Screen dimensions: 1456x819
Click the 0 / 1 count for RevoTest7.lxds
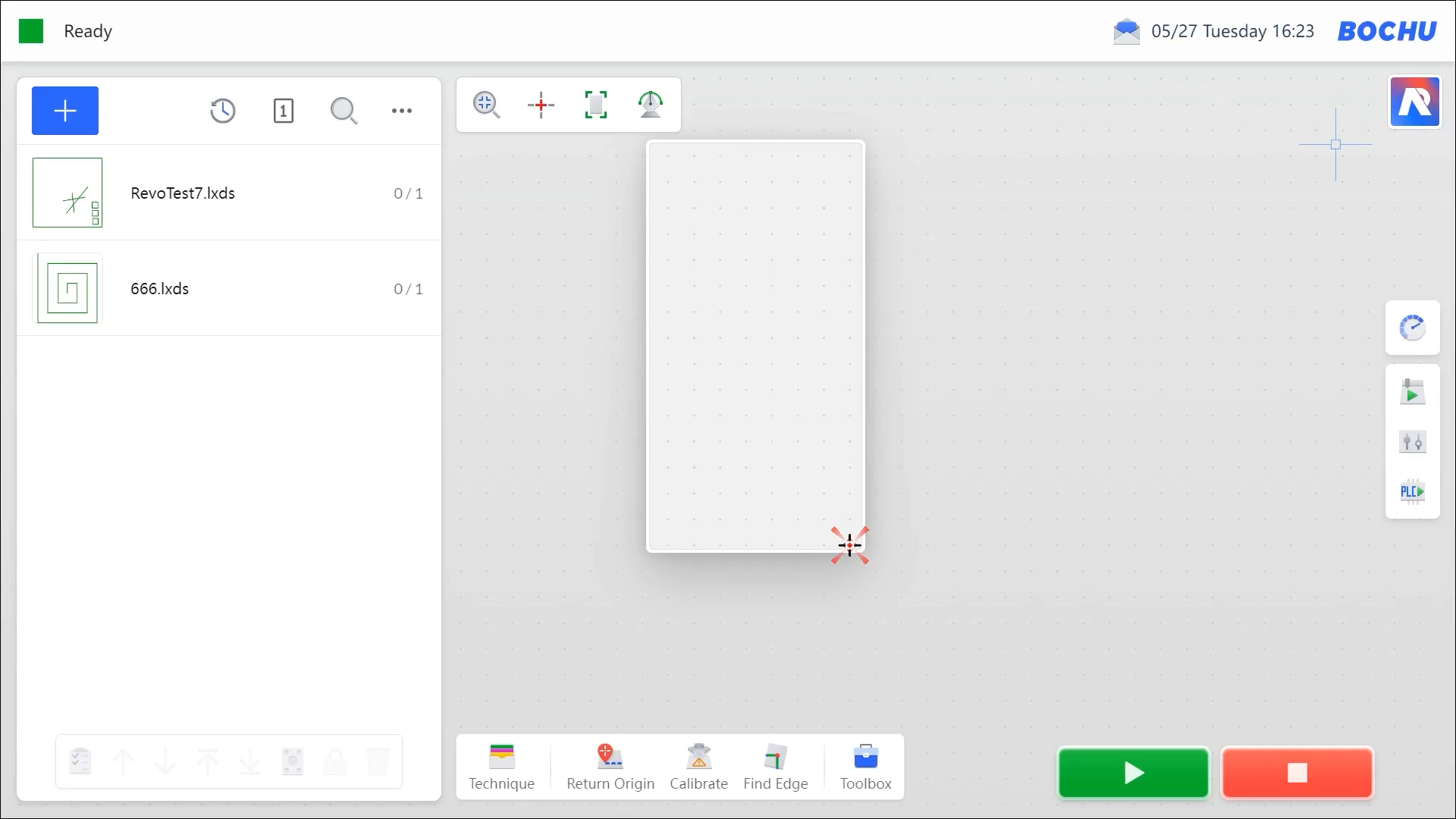click(x=408, y=193)
